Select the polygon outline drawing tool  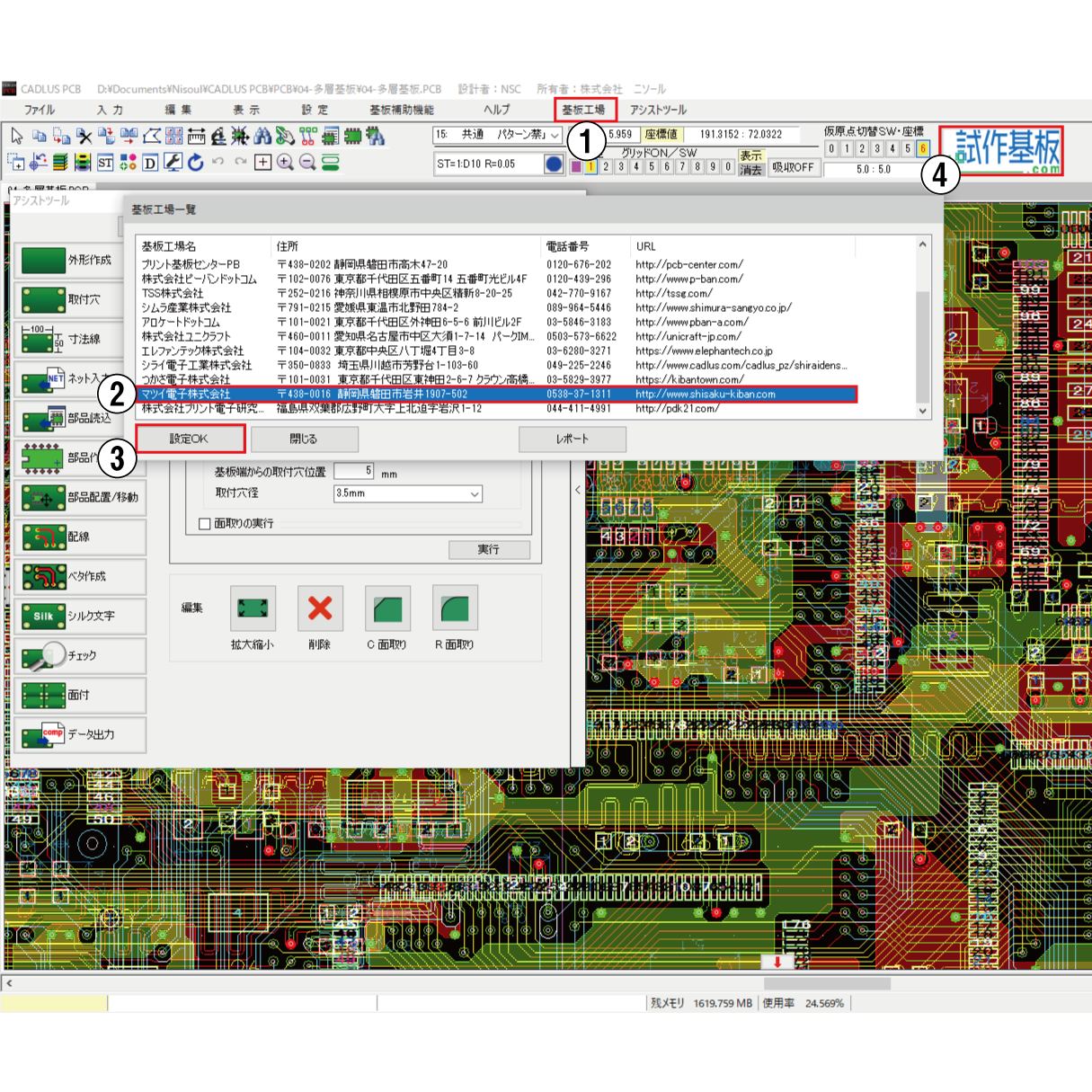(x=152, y=136)
